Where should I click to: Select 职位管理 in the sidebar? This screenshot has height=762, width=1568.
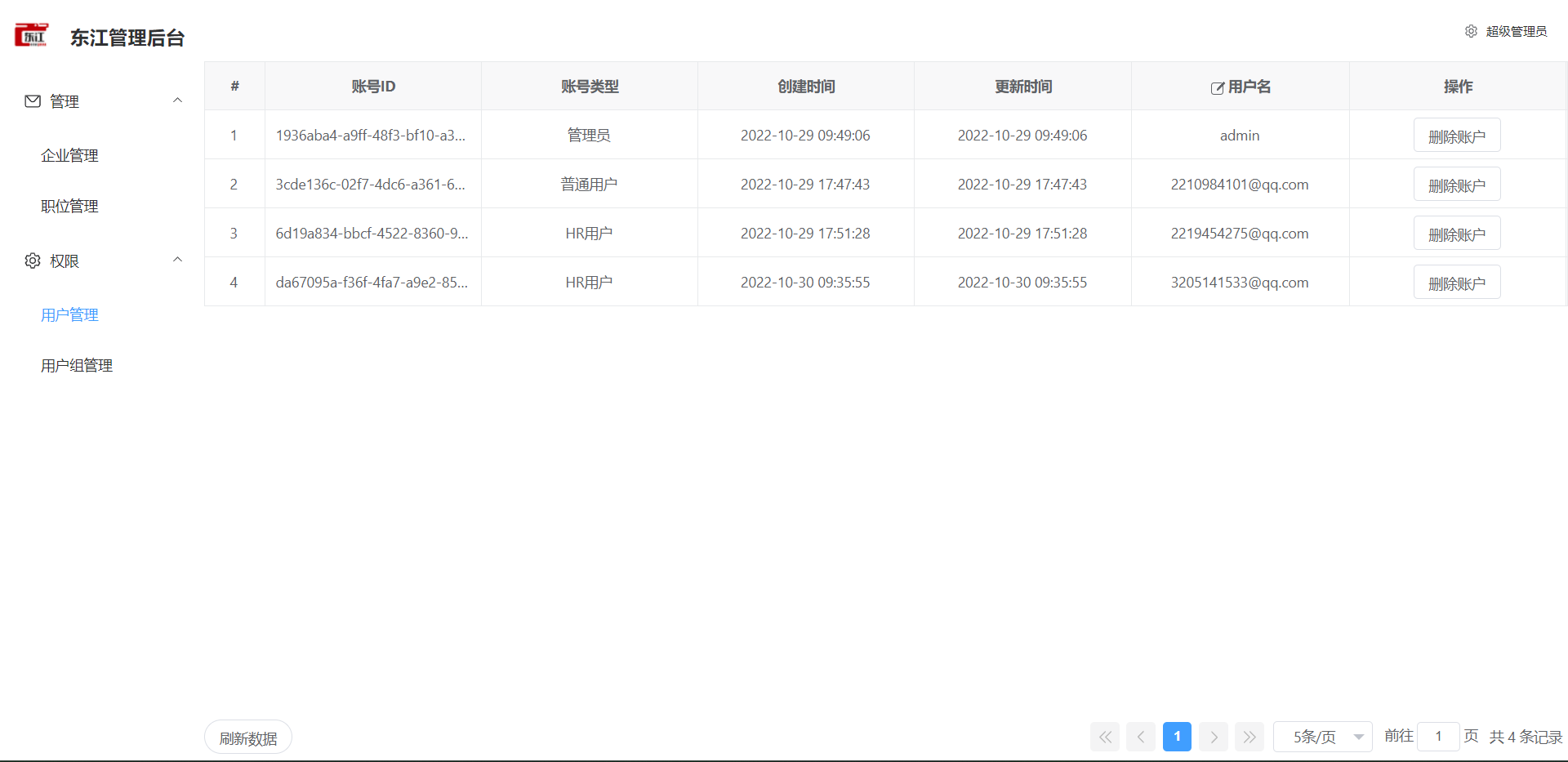tap(70, 206)
